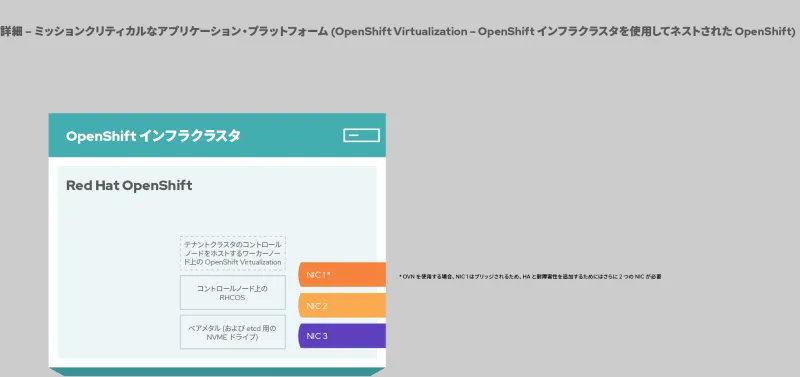800x377 pixels.
Task: Click the Red Hat OpenShift heading
Action: [129, 186]
